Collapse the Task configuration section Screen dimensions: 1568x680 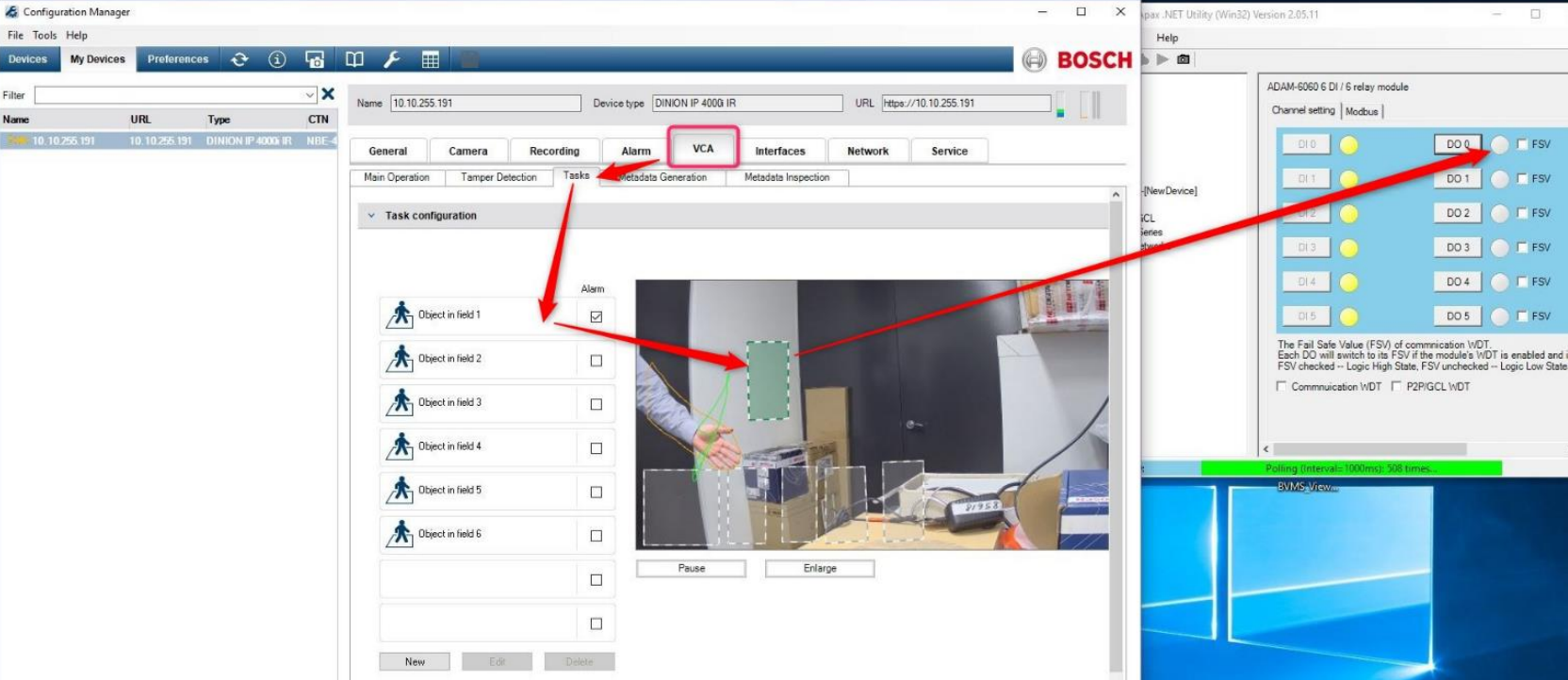pos(371,216)
